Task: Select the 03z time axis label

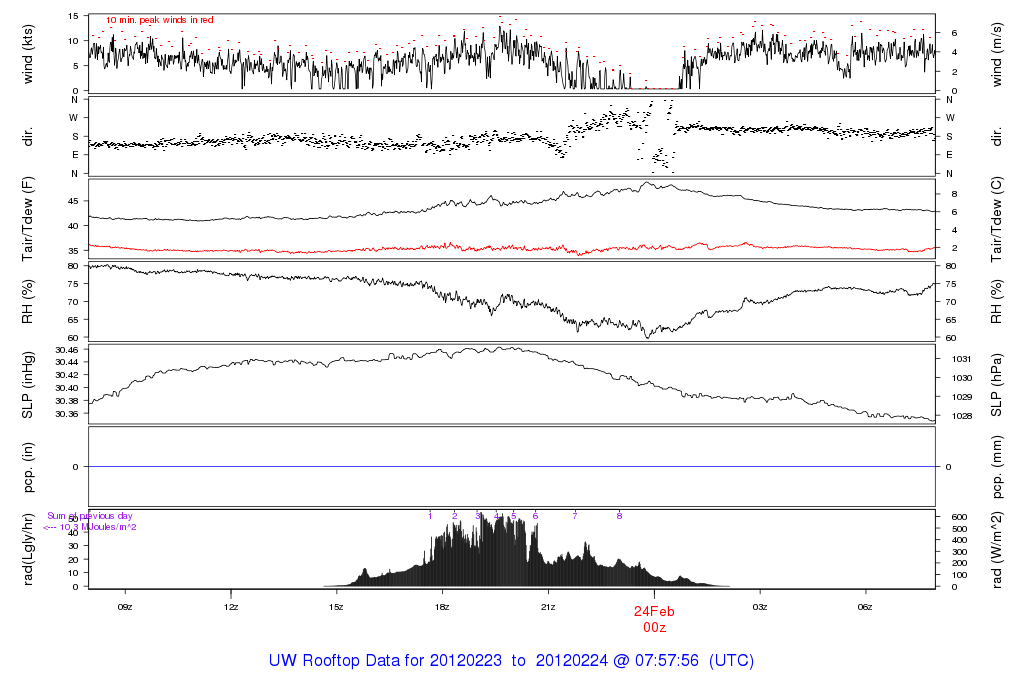Action: tap(760, 606)
